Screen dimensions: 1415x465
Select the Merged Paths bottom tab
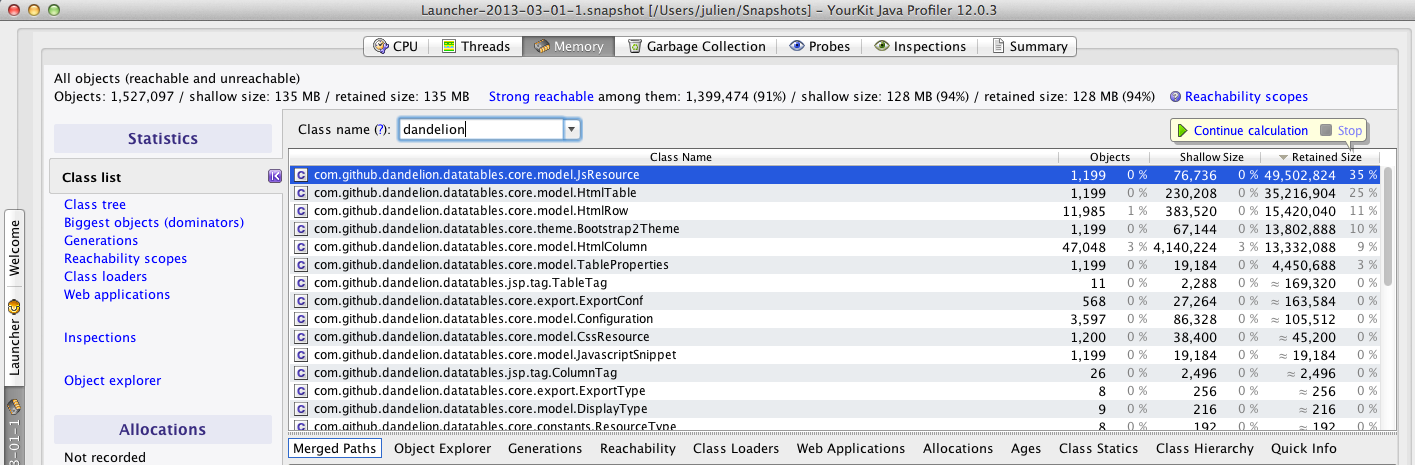tap(335, 448)
